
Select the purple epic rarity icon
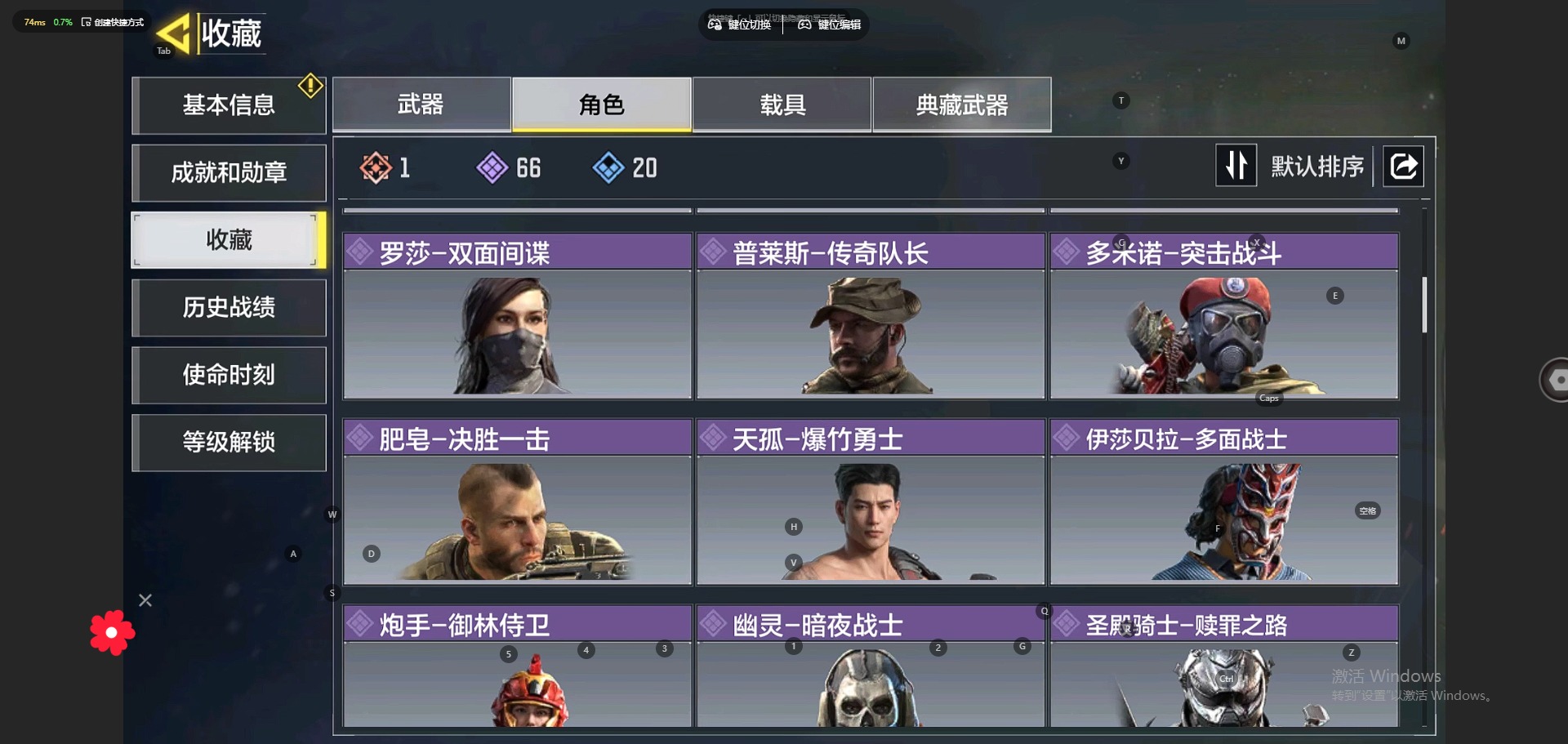pos(492,167)
